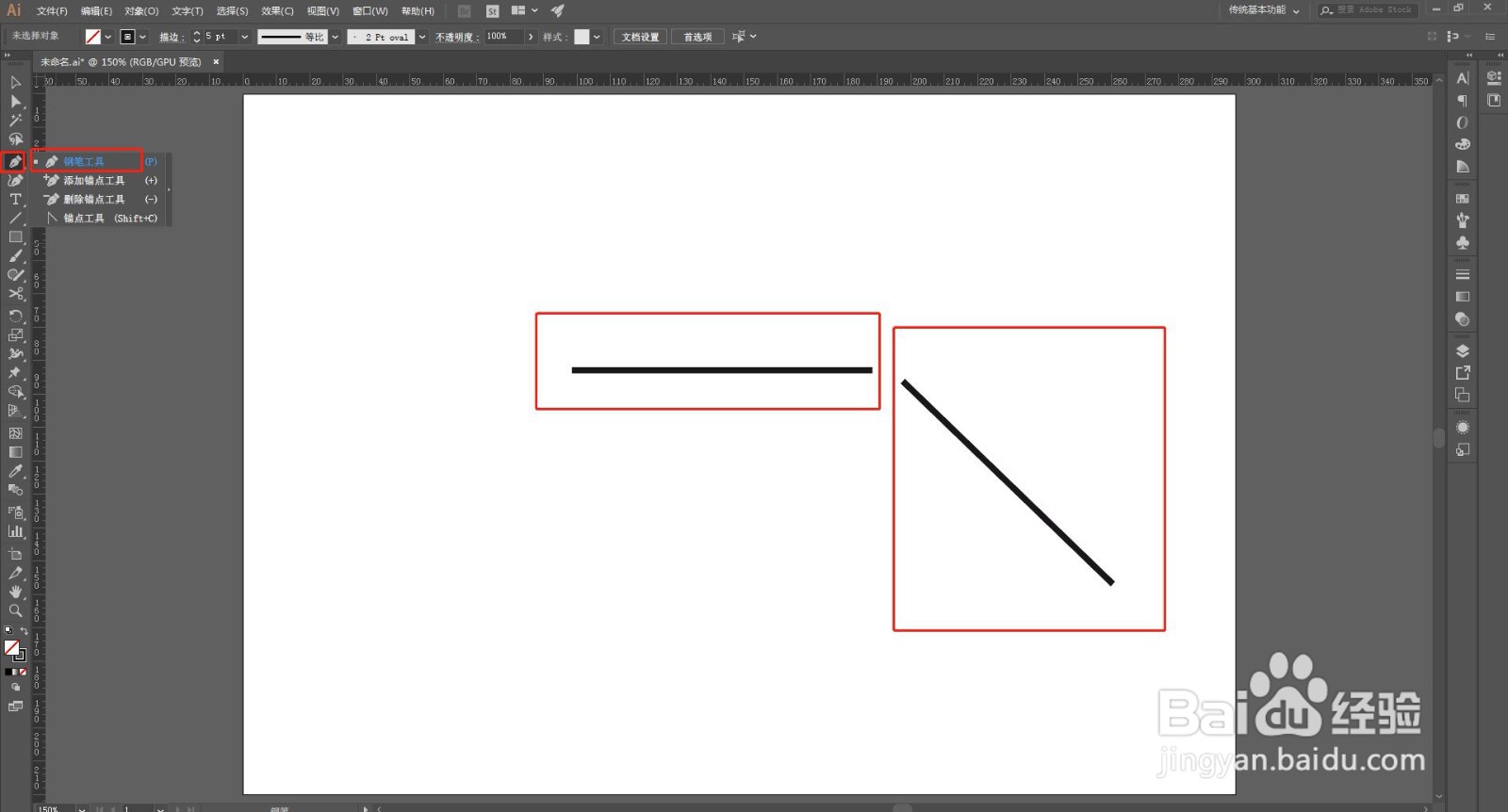This screenshot has width=1508, height=812.
Task: Expand the opacity 100% slider arrow
Action: pyautogui.click(x=531, y=37)
